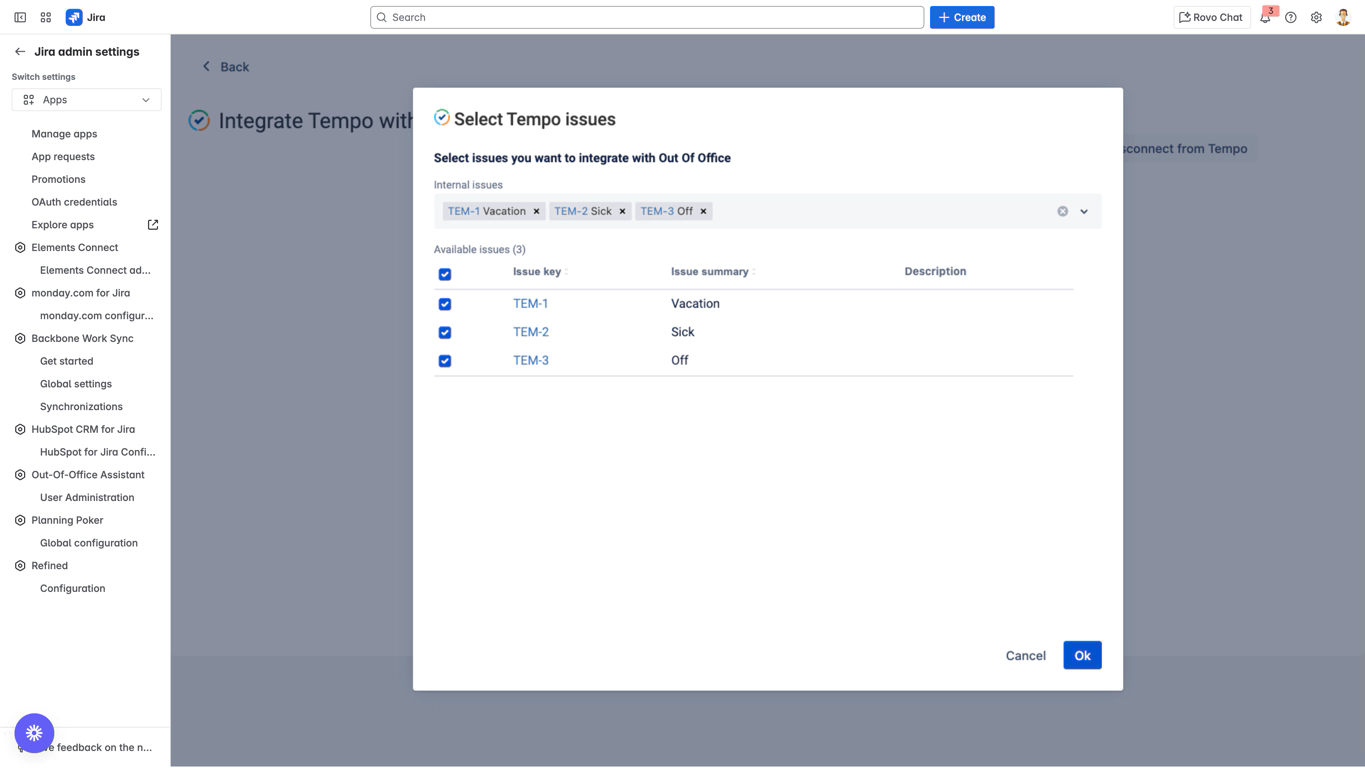Click the user profile avatar
Viewport: 1365px width, 768px height.
tap(1343, 17)
